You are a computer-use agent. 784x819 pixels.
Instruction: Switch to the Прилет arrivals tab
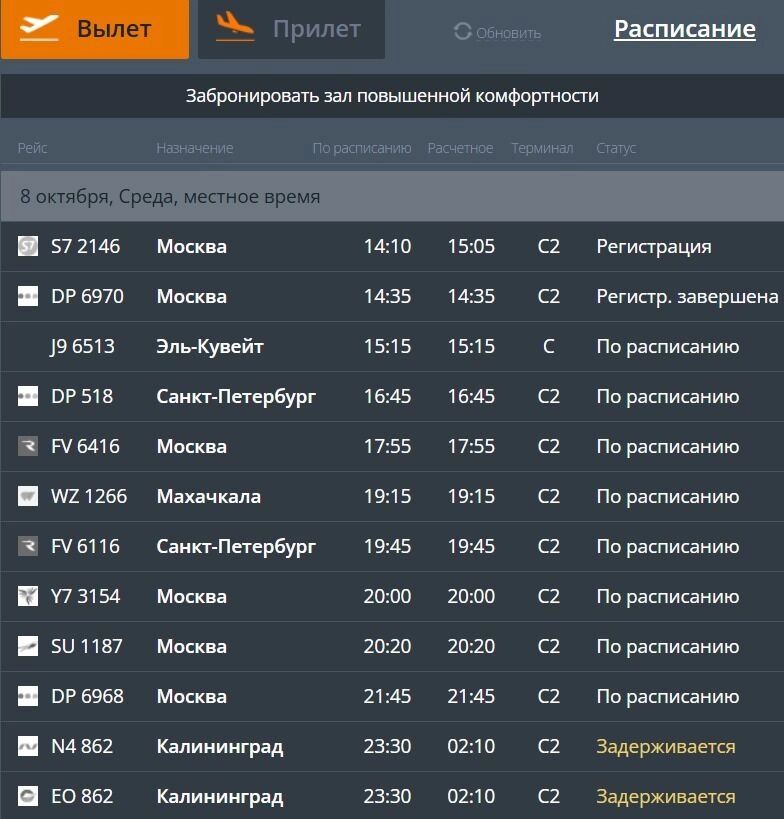[x=291, y=29]
